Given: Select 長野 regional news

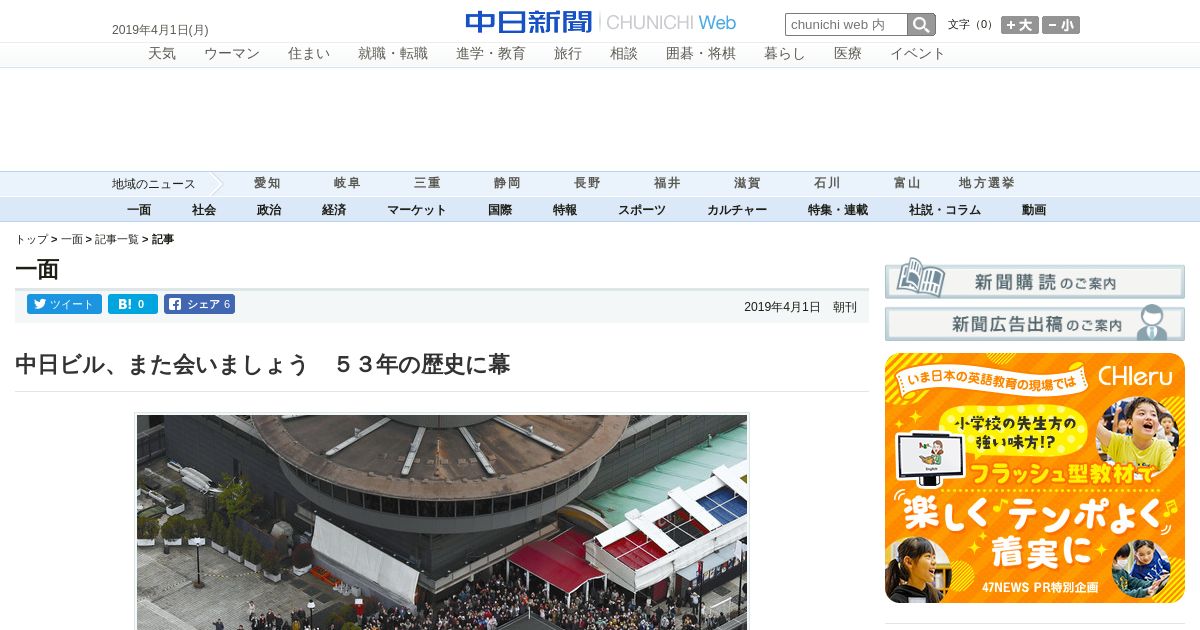Looking at the screenshot, I should 587,183.
